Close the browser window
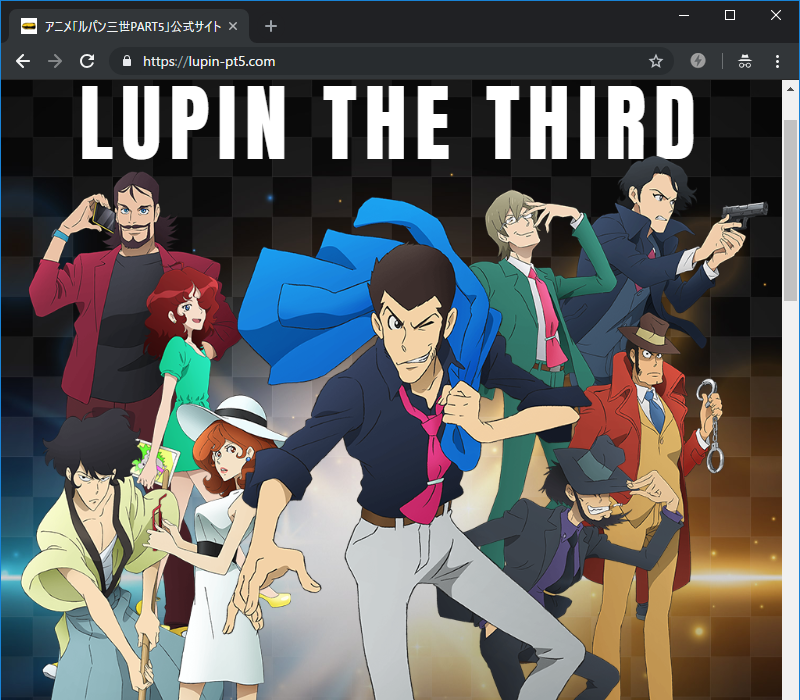 pyautogui.click(x=776, y=15)
